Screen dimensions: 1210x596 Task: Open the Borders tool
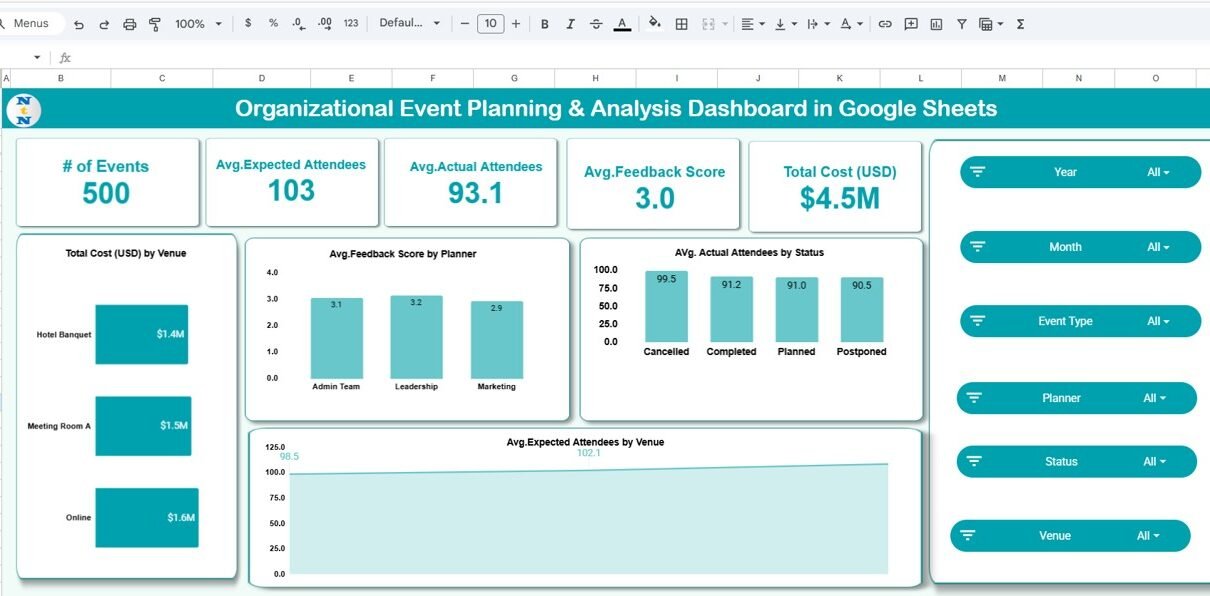681,24
